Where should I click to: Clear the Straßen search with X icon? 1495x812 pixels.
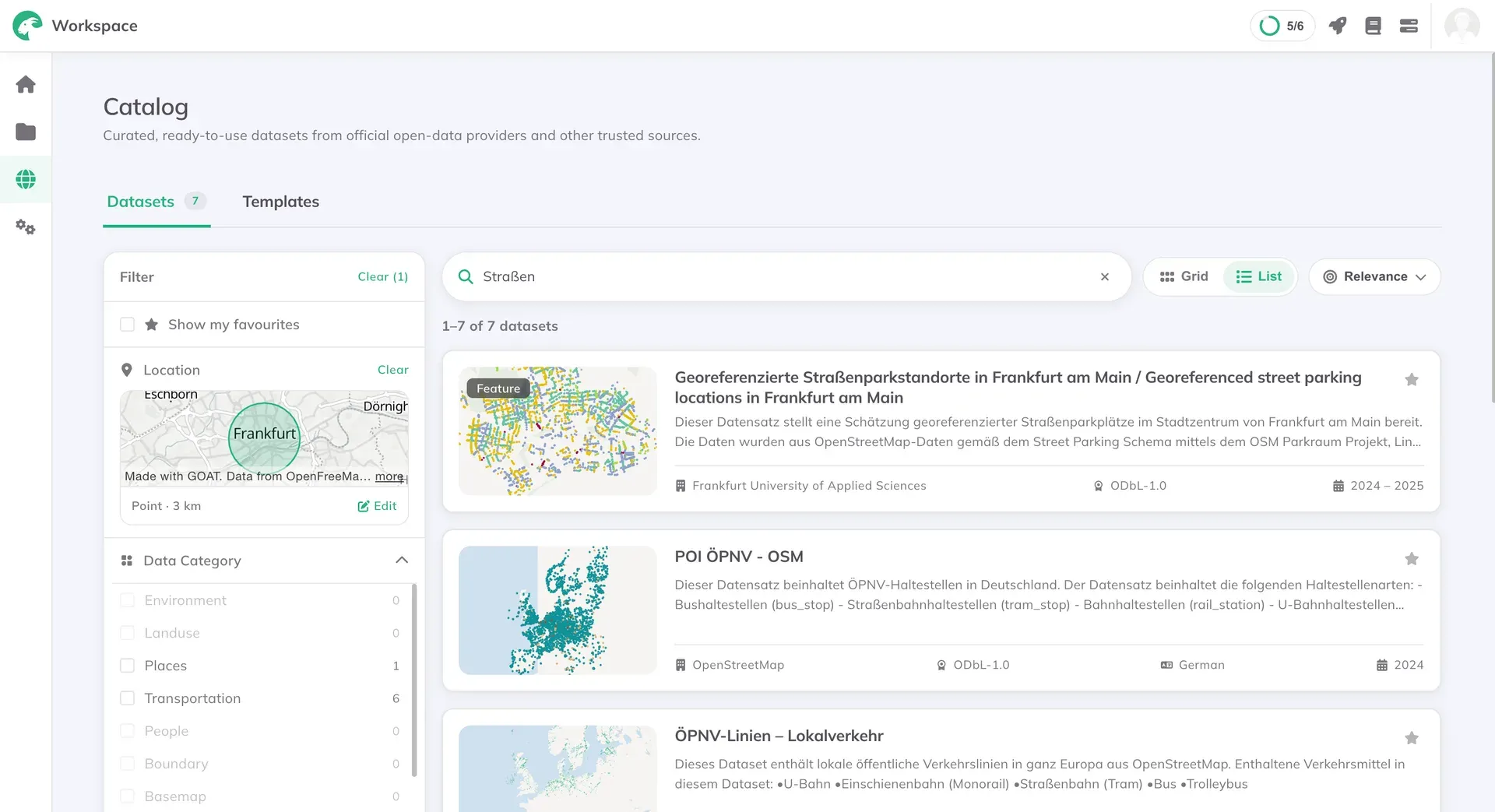[1104, 276]
